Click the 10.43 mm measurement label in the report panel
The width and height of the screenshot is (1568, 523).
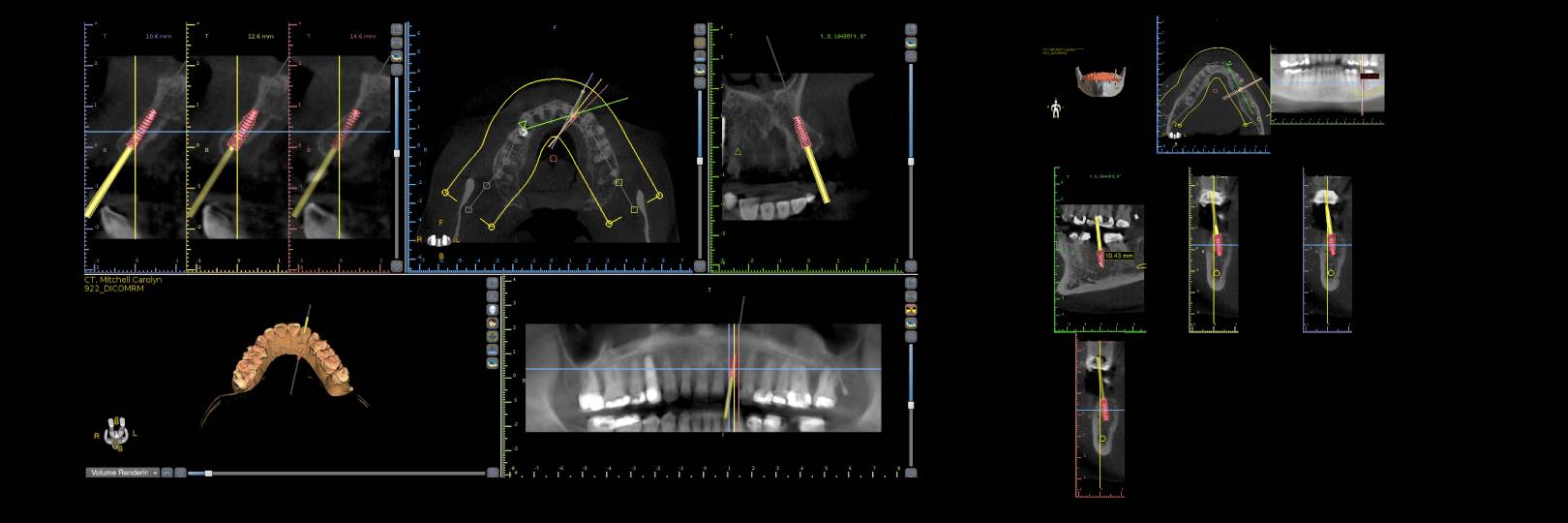1118,256
